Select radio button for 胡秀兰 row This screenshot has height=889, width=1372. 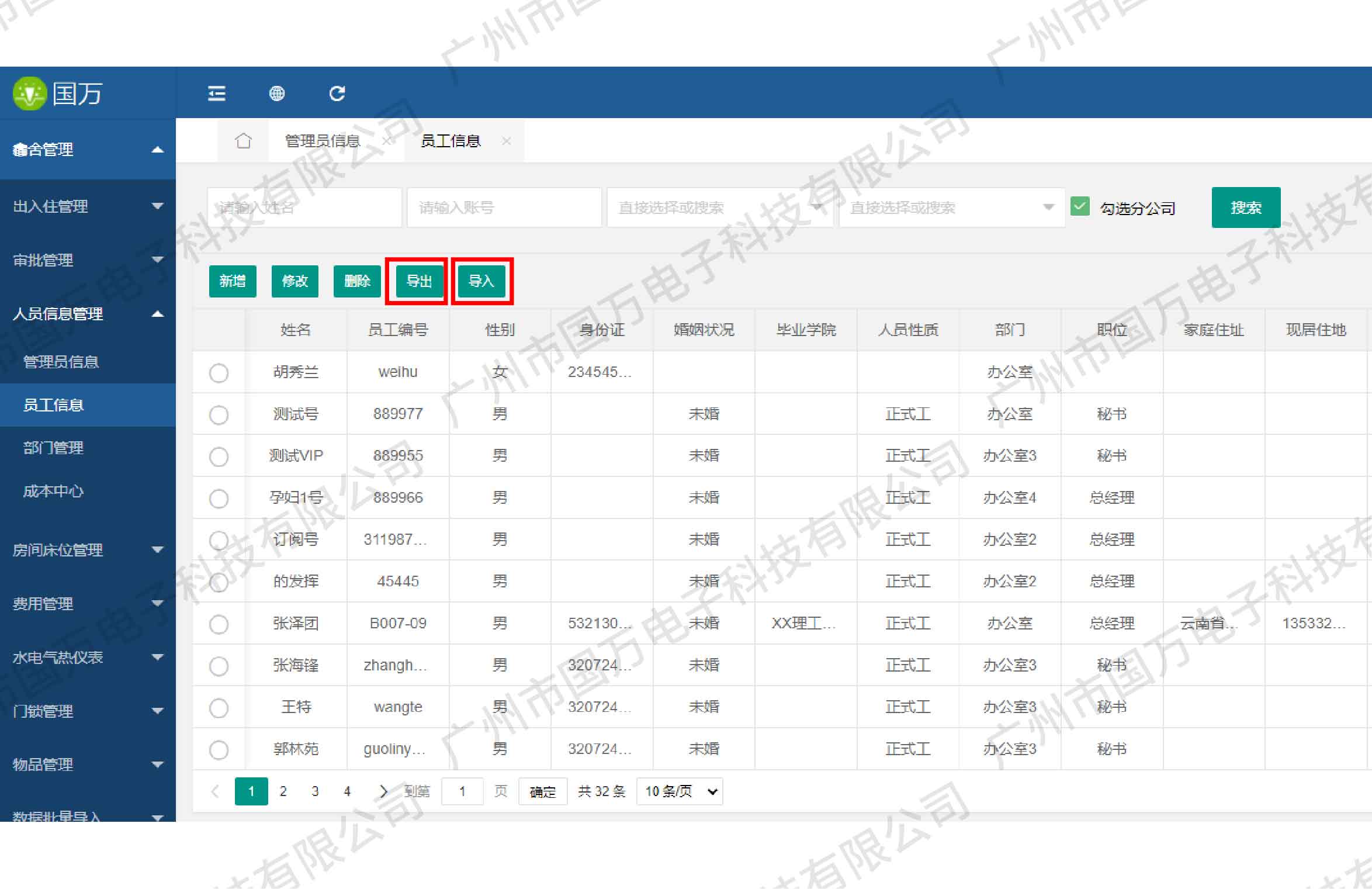(219, 373)
